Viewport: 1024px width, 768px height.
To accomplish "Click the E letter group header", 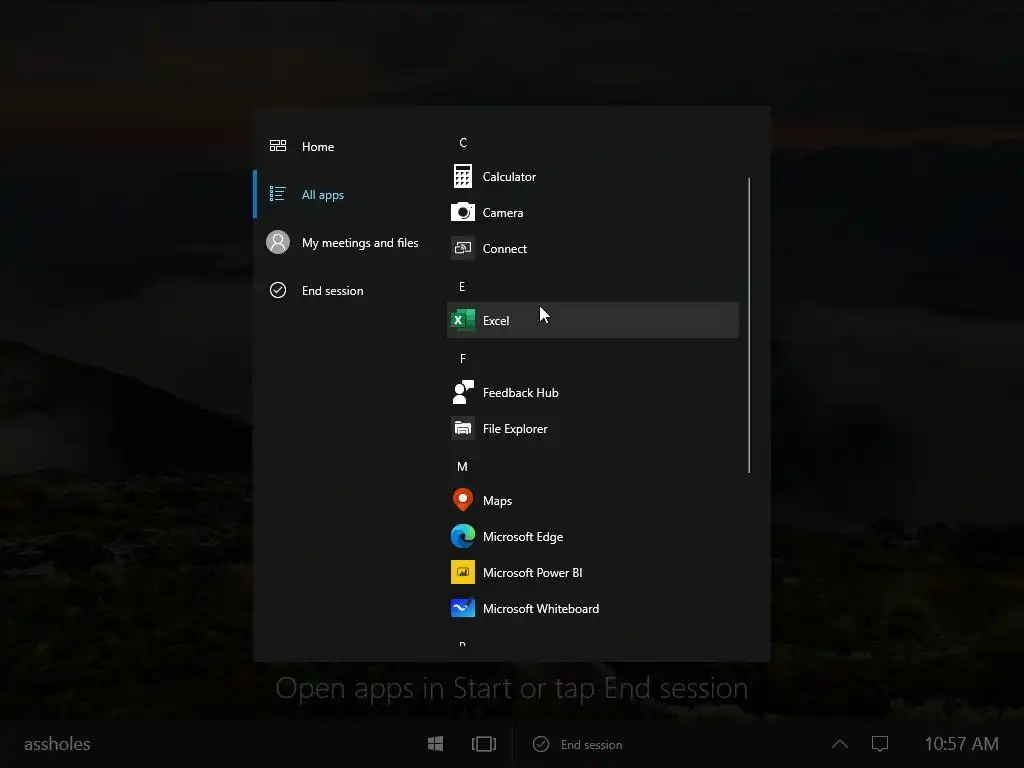I will [x=462, y=286].
